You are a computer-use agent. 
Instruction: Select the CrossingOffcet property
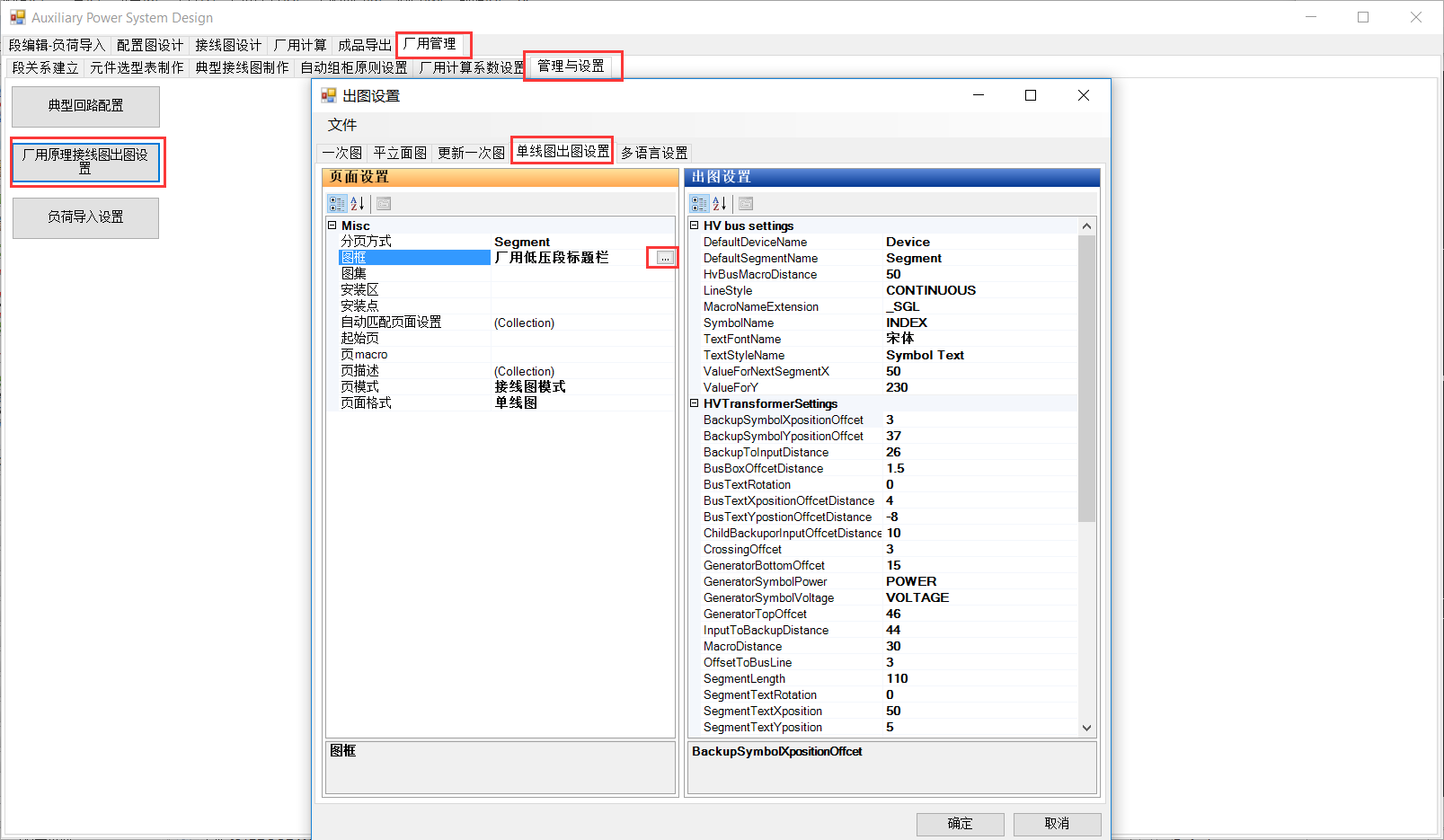[x=889, y=549]
